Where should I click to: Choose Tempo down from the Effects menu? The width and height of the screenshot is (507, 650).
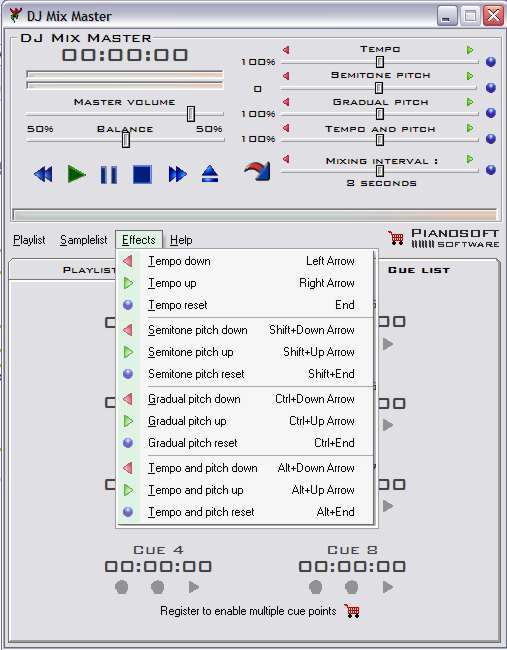pyautogui.click(x=247, y=261)
